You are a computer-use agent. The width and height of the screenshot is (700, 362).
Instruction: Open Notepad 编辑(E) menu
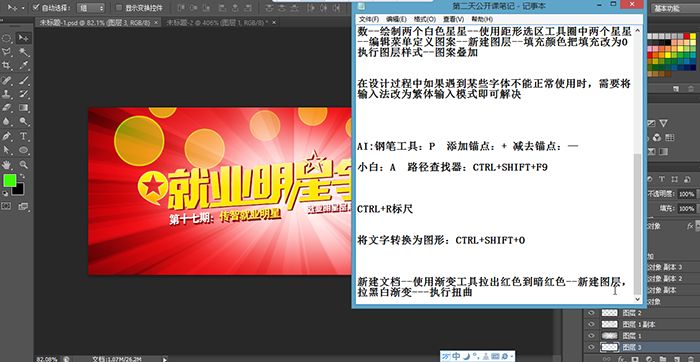pyautogui.click(x=396, y=19)
